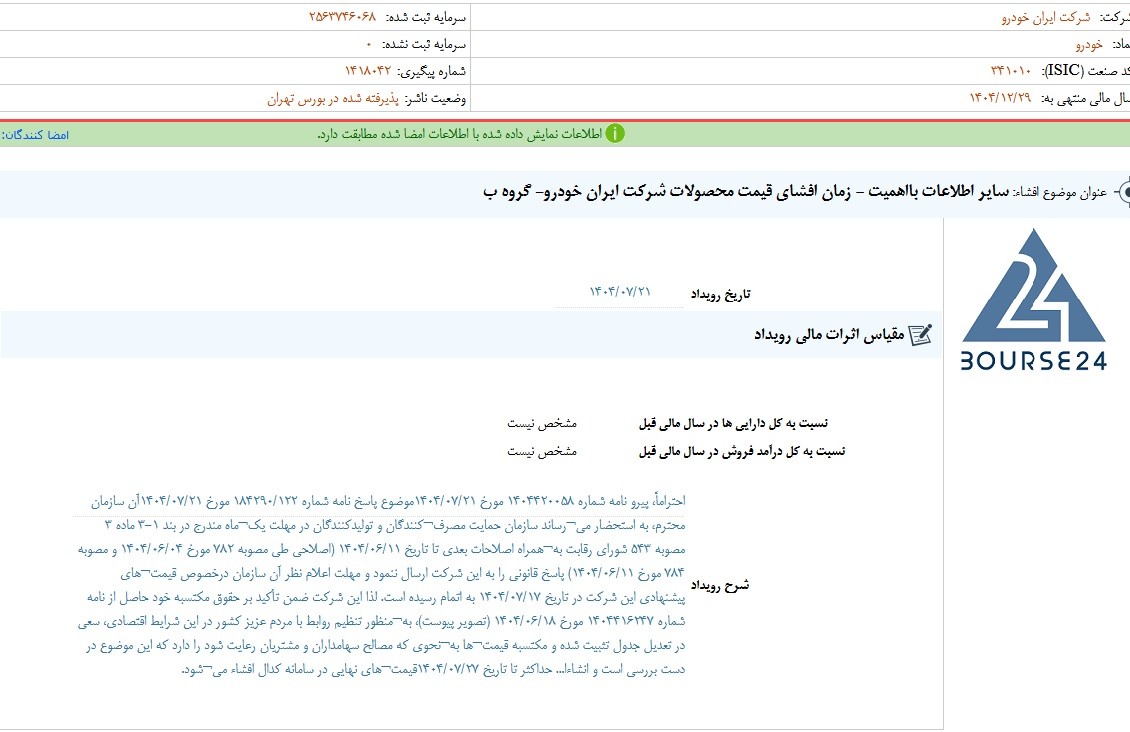Click the first line of the event description starting "احتراماً"
Screen dimensions: 1130x732
point(388,501)
